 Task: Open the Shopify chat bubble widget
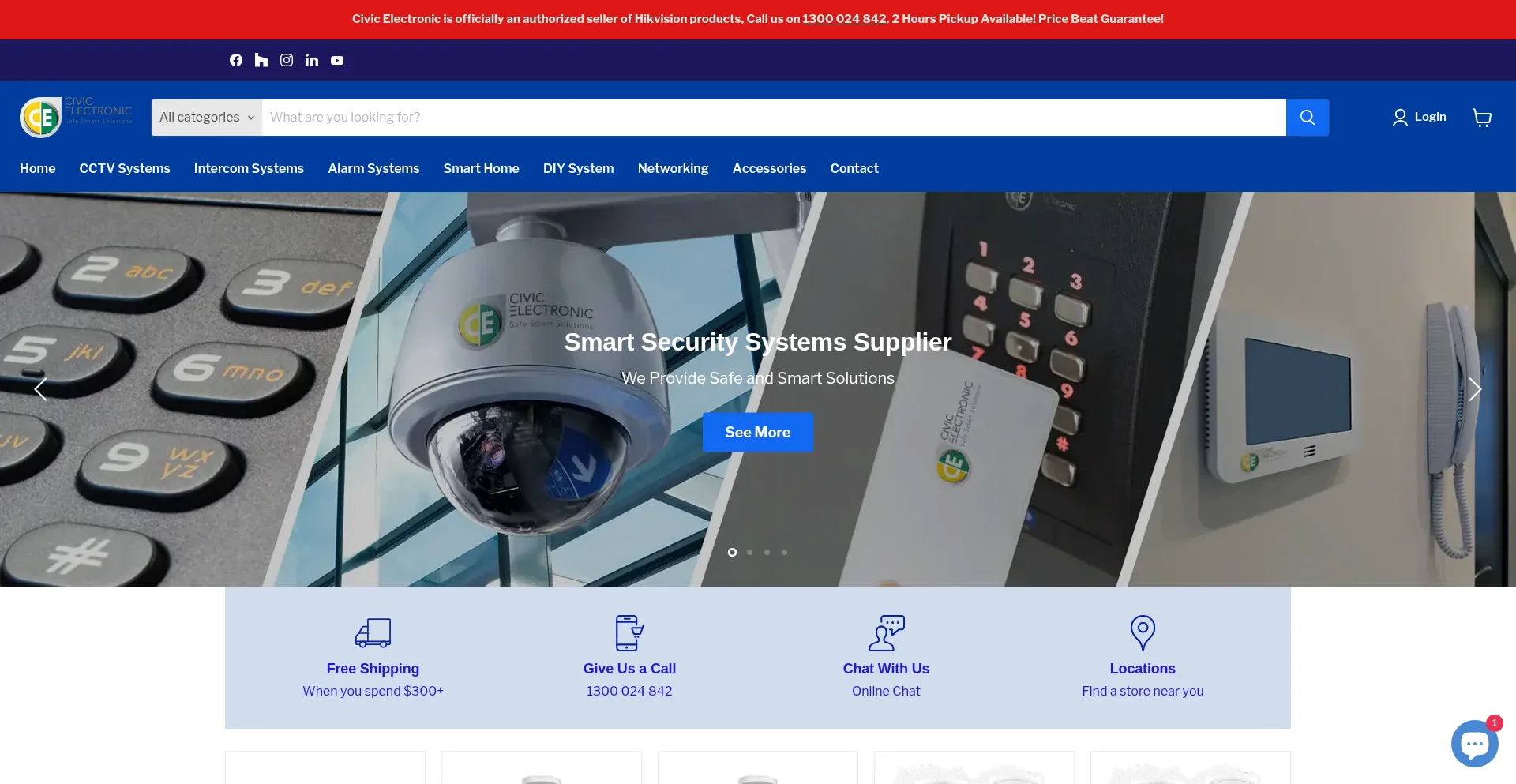click(1473, 743)
